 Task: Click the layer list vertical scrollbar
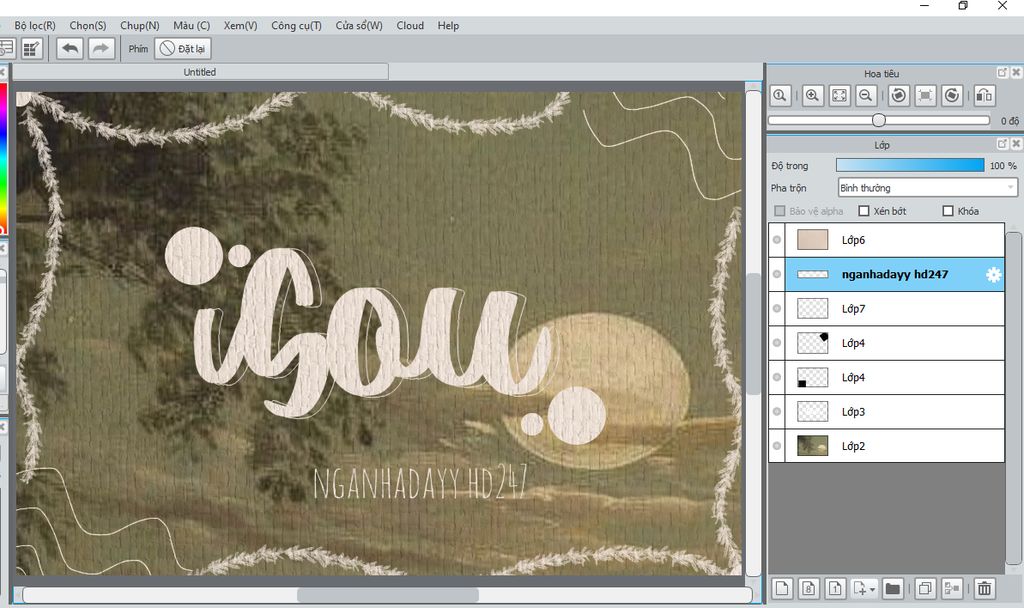coord(1014,398)
